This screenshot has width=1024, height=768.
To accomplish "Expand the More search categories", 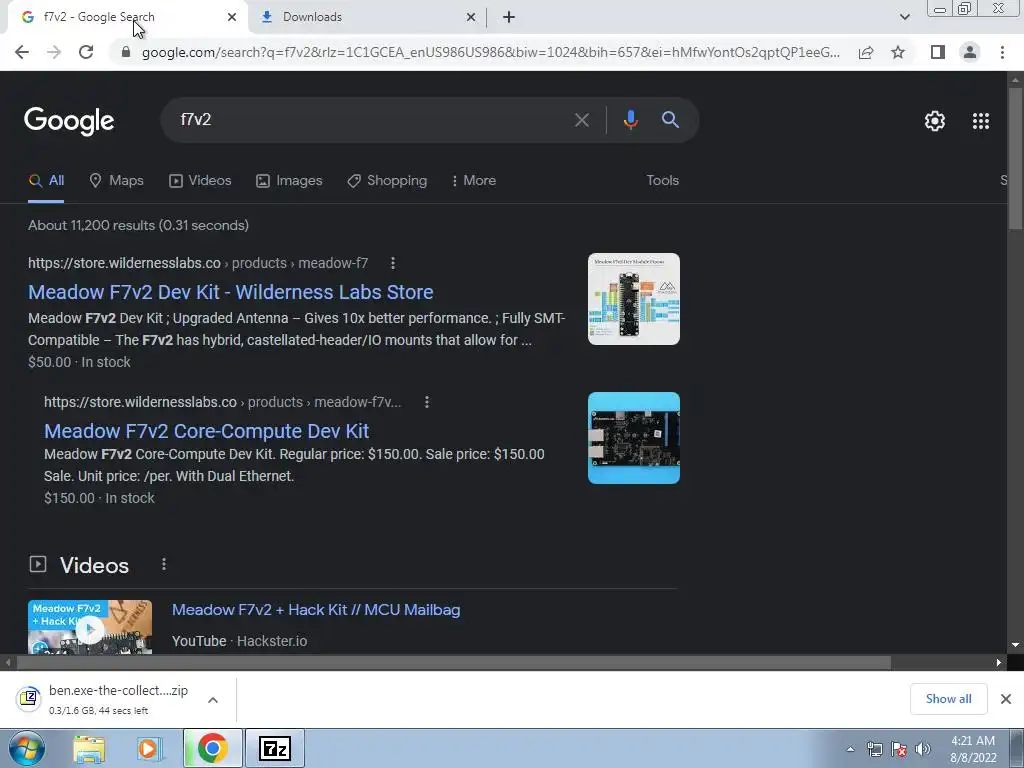I will coord(473,180).
